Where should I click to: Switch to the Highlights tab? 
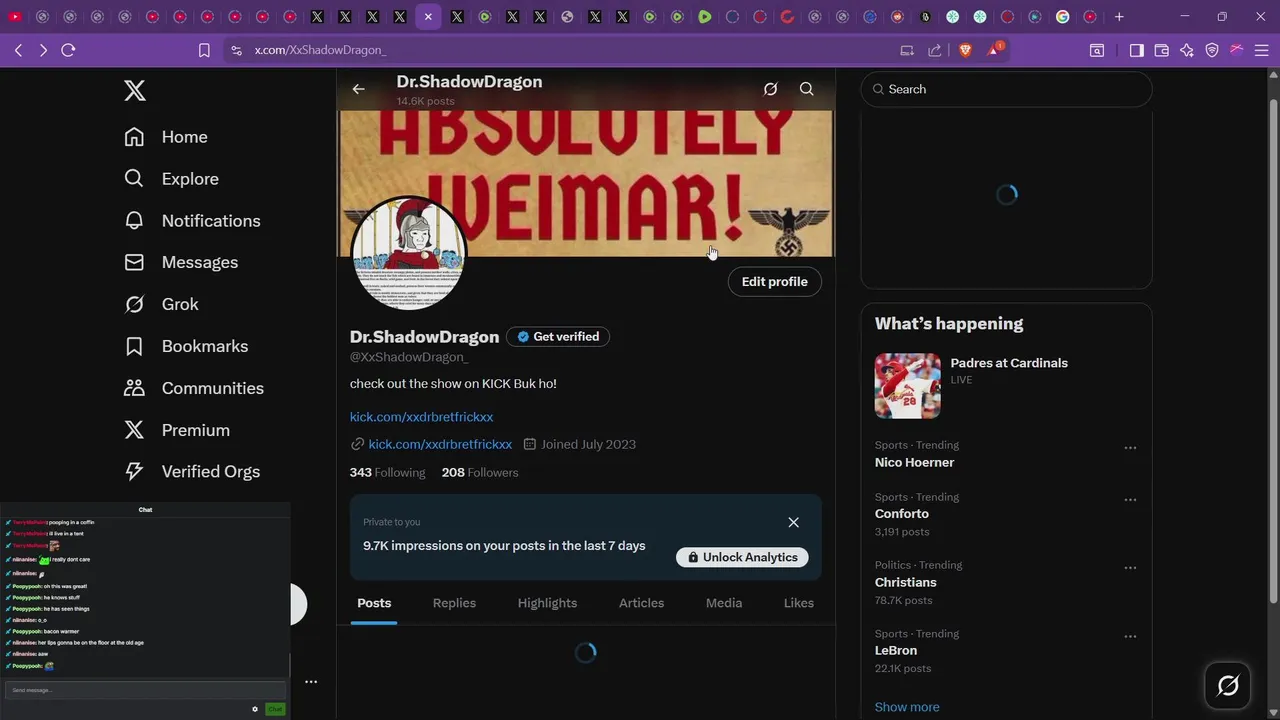tap(547, 603)
